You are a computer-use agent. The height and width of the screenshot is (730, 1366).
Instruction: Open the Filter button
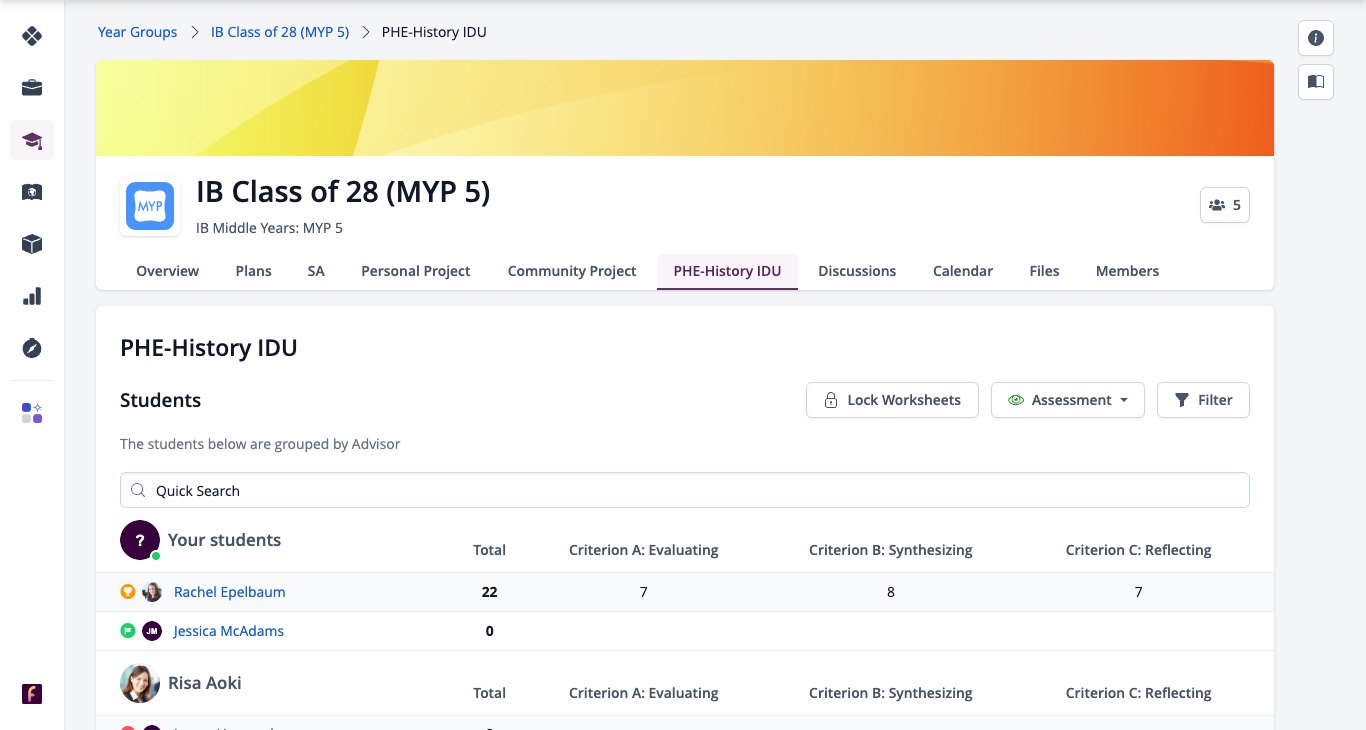click(x=1203, y=400)
